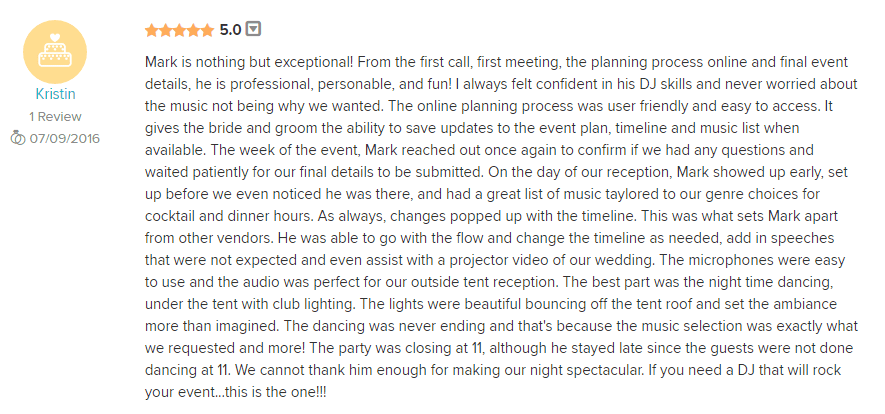Click the line beginning "waited patiently for our final details"
Viewport: 885px width, 414px height.
point(497,172)
